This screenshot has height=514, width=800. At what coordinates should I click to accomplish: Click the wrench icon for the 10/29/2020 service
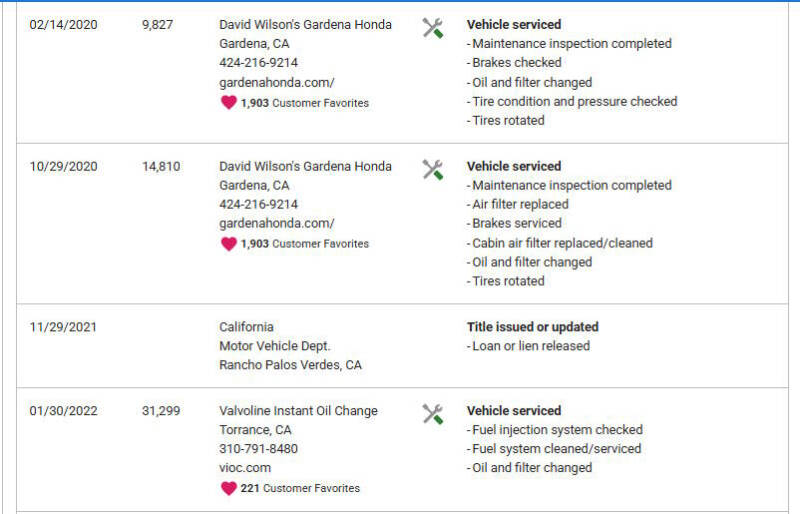432,170
